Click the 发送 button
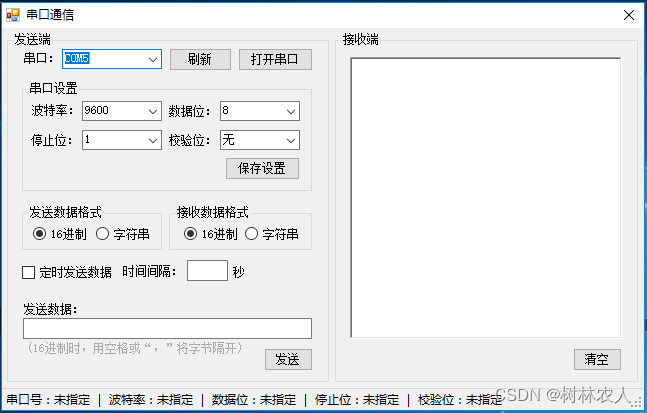This screenshot has width=647, height=413. click(288, 359)
